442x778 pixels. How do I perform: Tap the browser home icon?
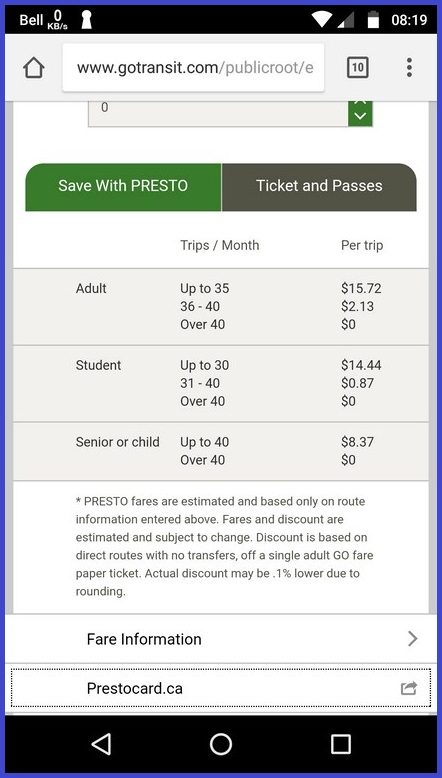pyautogui.click(x=34, y=67)
